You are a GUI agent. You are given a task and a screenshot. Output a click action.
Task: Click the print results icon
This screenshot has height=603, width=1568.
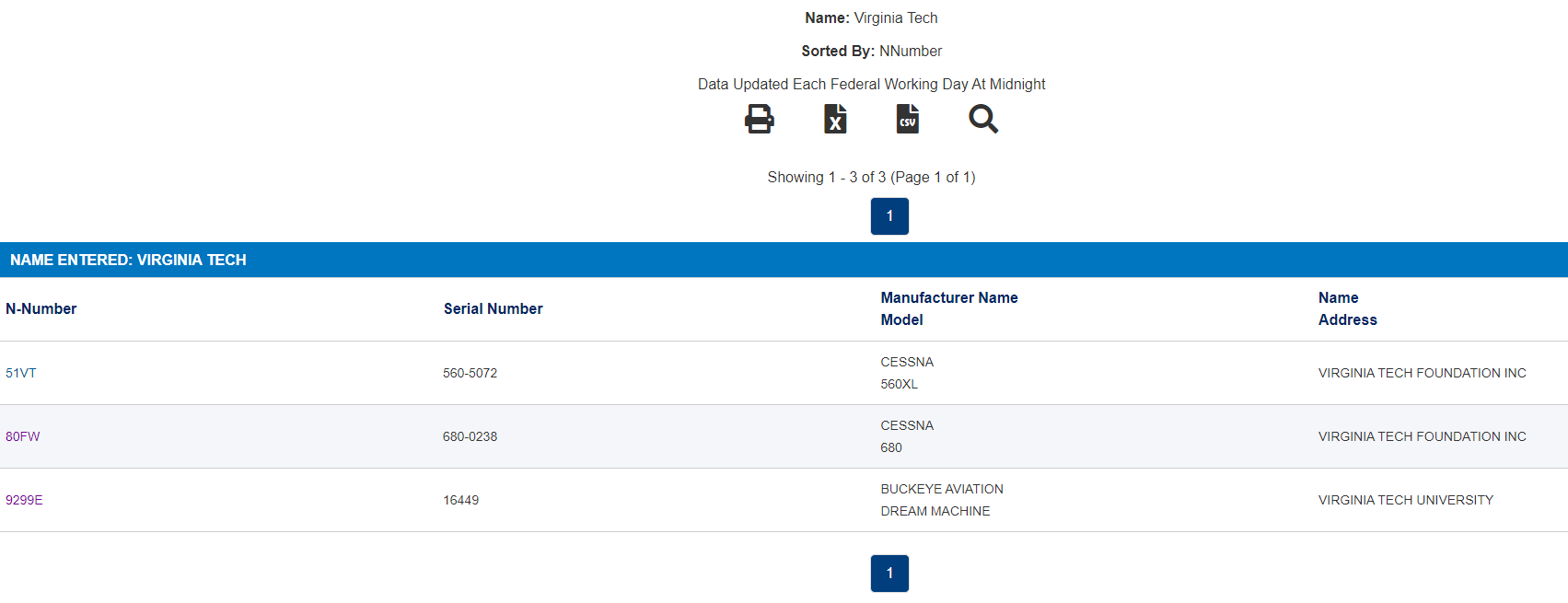[x=760, y=119]
